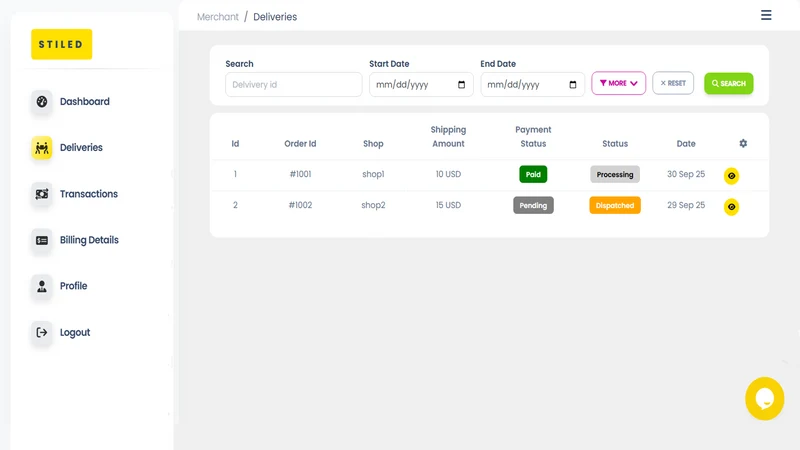
Task: Select Deliveries menu item
Action: pyautogui.click(x=81, y=147)
